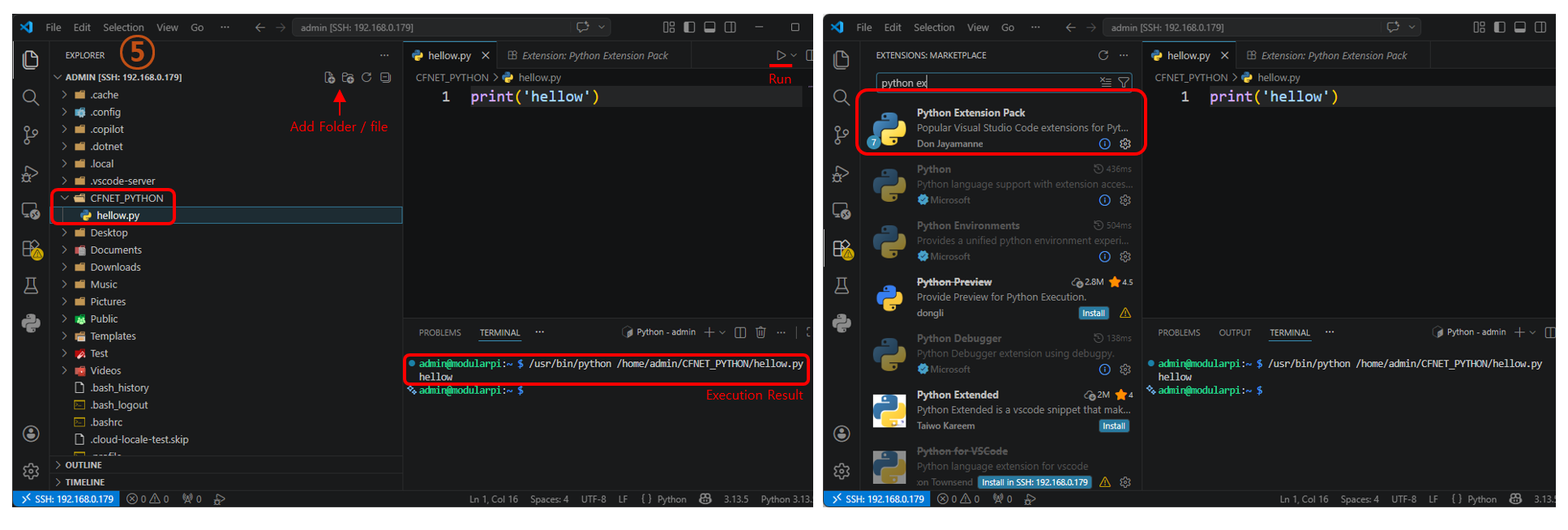
Task: Kill the terminal using the trash icon
Action: click(x=760, y=332)
